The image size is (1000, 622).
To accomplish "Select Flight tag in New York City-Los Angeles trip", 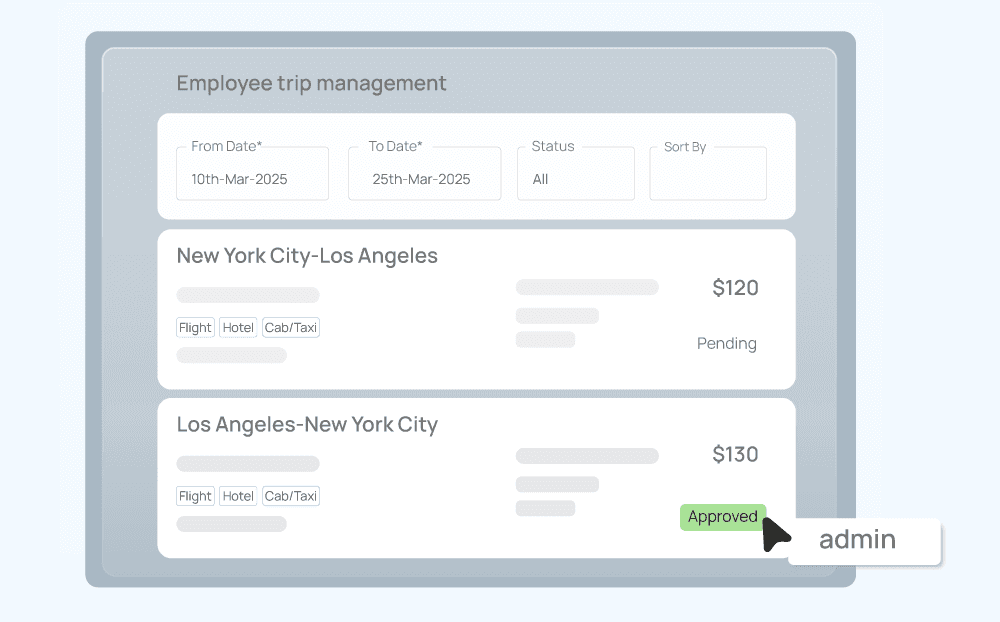I will (195, 328).
